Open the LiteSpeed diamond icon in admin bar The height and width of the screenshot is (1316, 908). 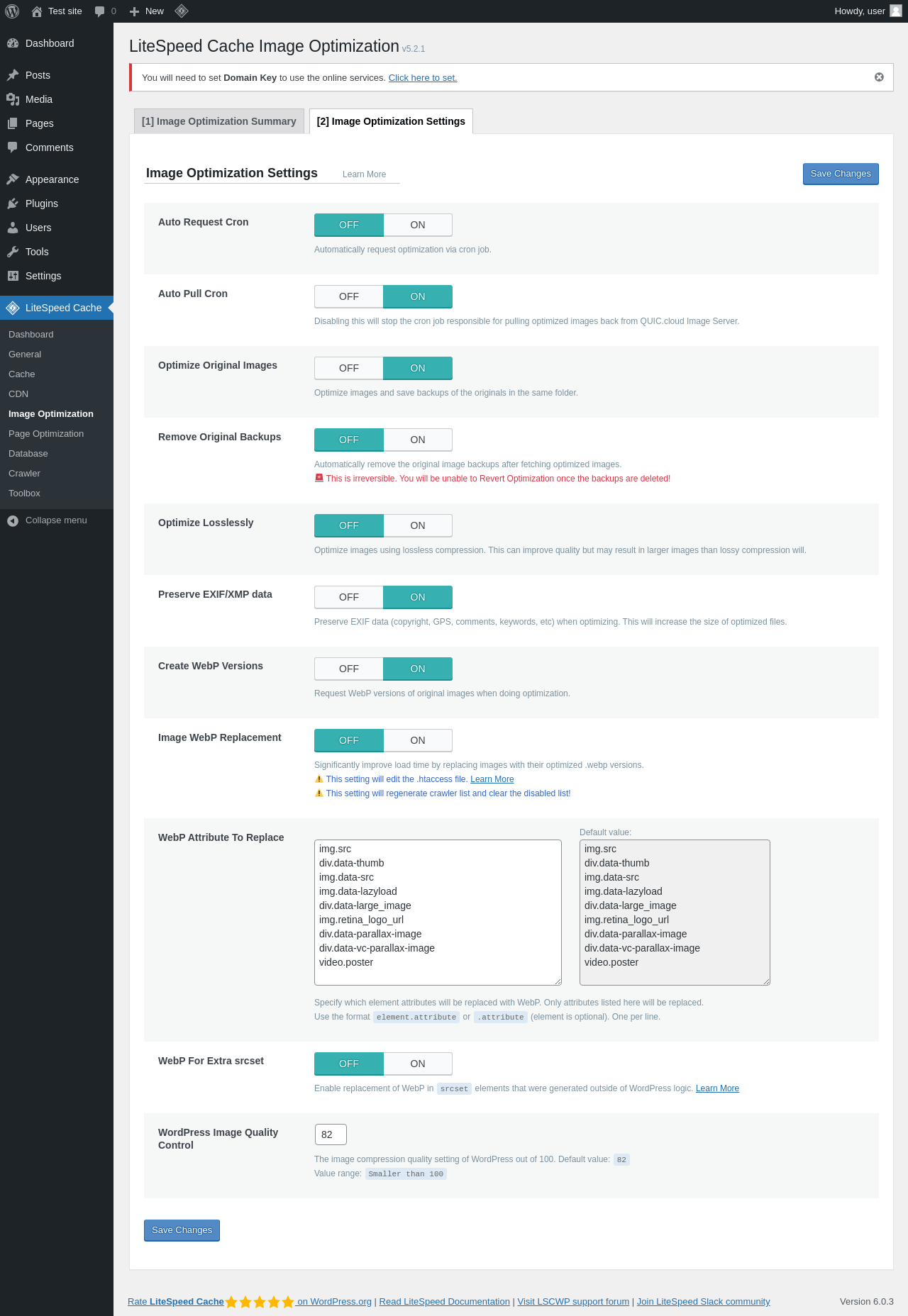pos(182,11)
